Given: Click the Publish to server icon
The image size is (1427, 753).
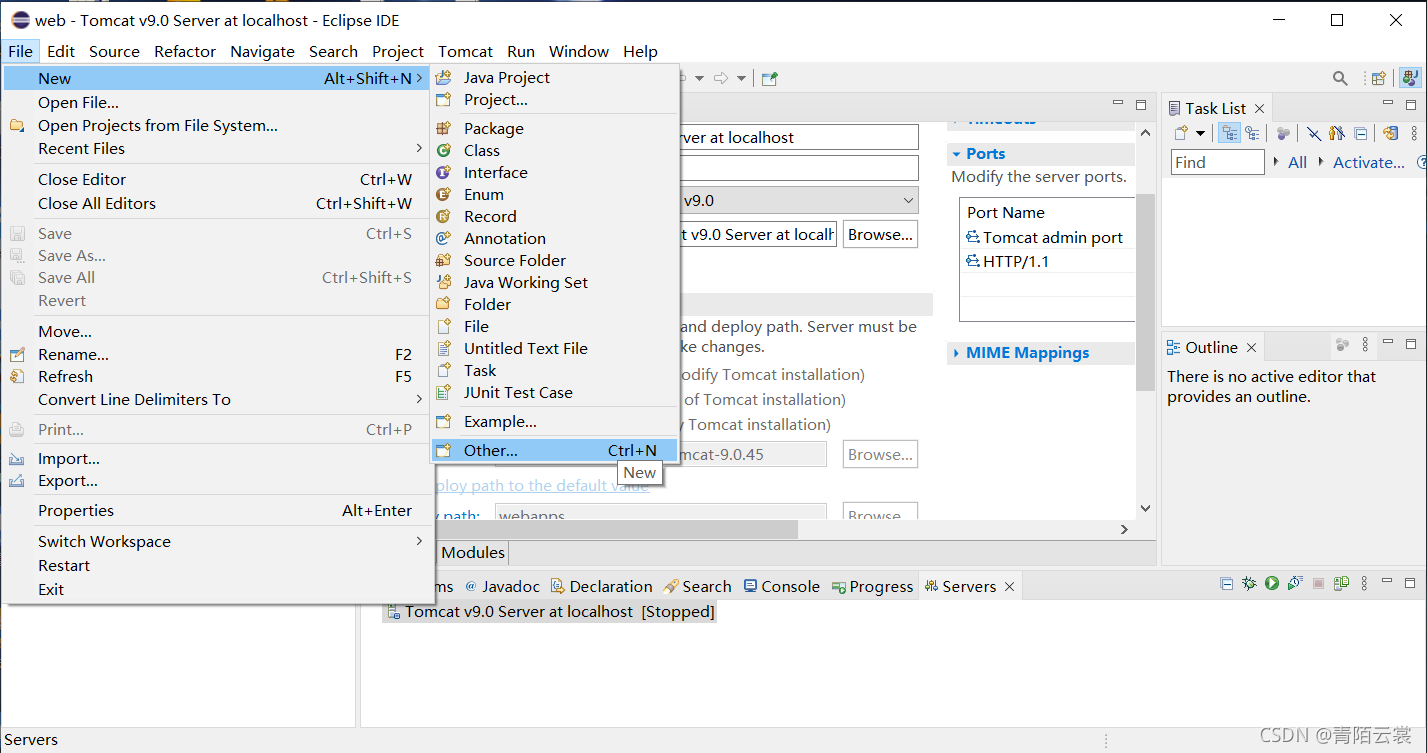Looking at the screenshot, I should (x=1341, y=583).
